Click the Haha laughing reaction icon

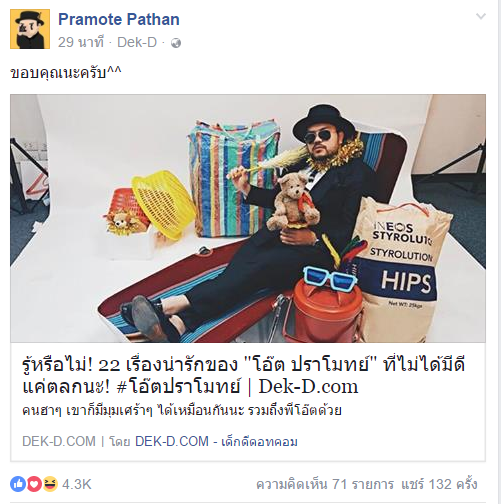pyautogui.click(x=50, y=484)
